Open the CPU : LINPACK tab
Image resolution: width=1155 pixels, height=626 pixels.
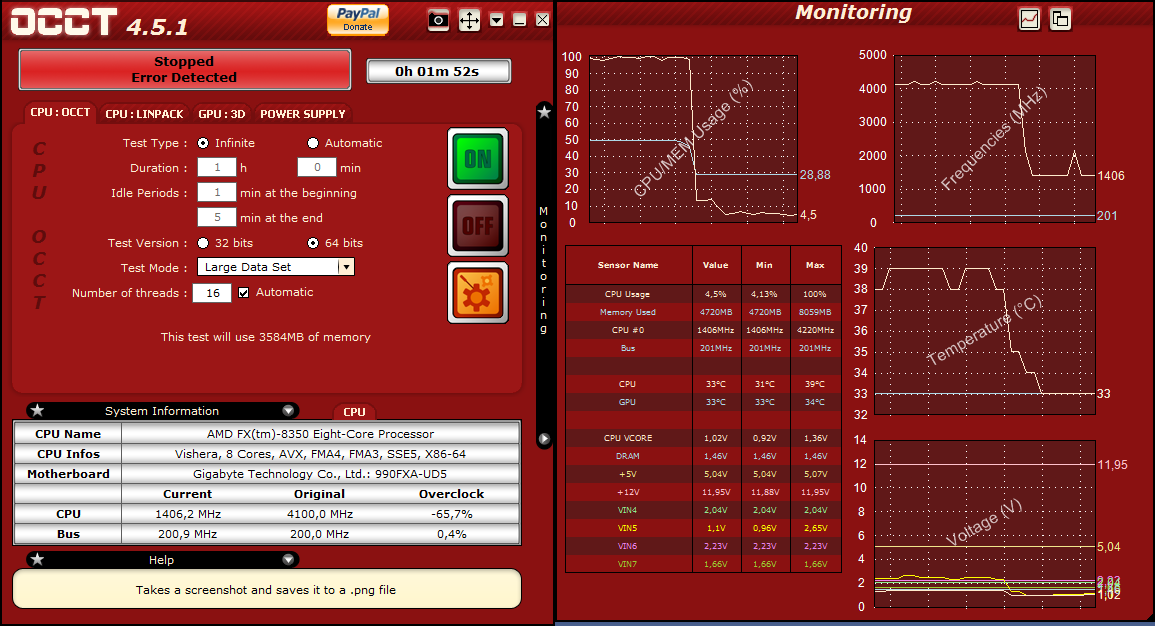[144, 113]
